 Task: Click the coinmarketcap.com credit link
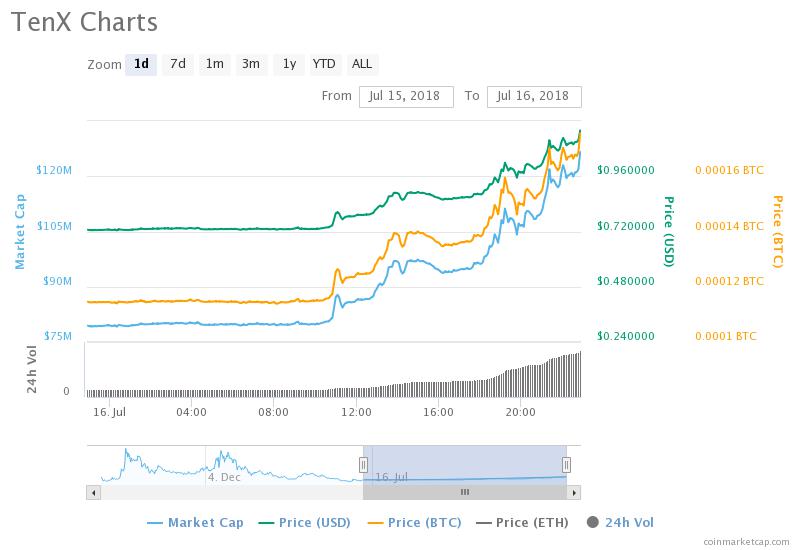coord(746,542)
